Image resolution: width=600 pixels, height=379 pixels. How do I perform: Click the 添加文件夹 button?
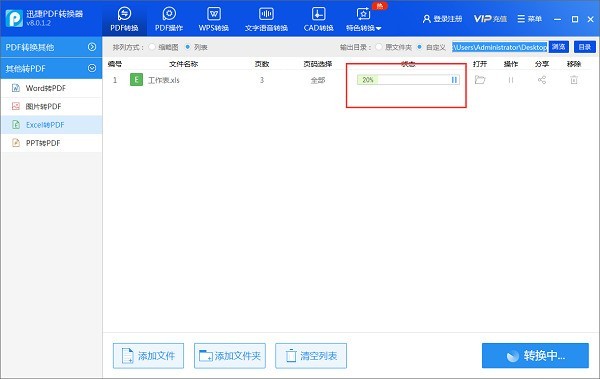pos(230,356)
